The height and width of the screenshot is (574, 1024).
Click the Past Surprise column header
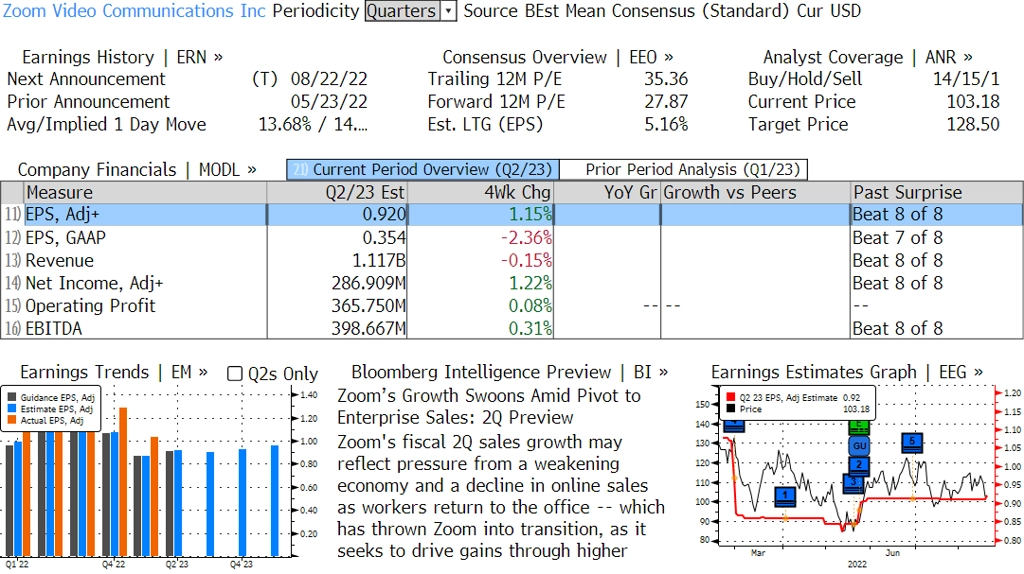936,193
